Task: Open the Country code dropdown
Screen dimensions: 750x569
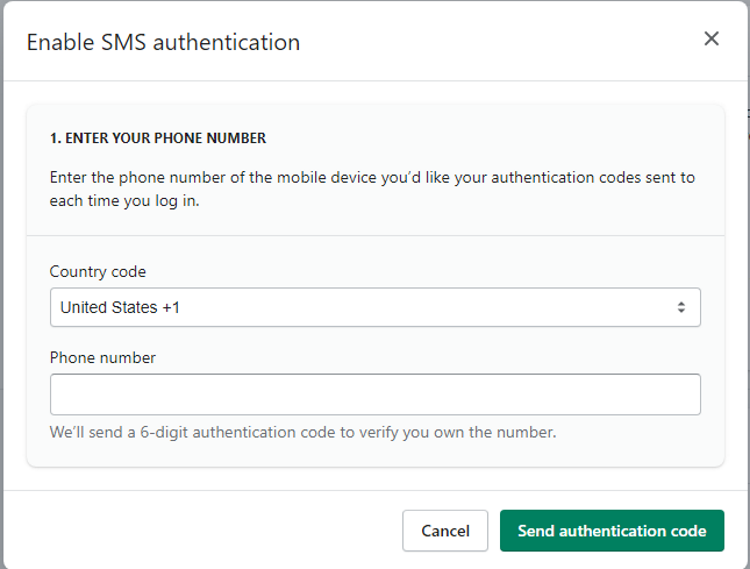Action: point(375,308)
